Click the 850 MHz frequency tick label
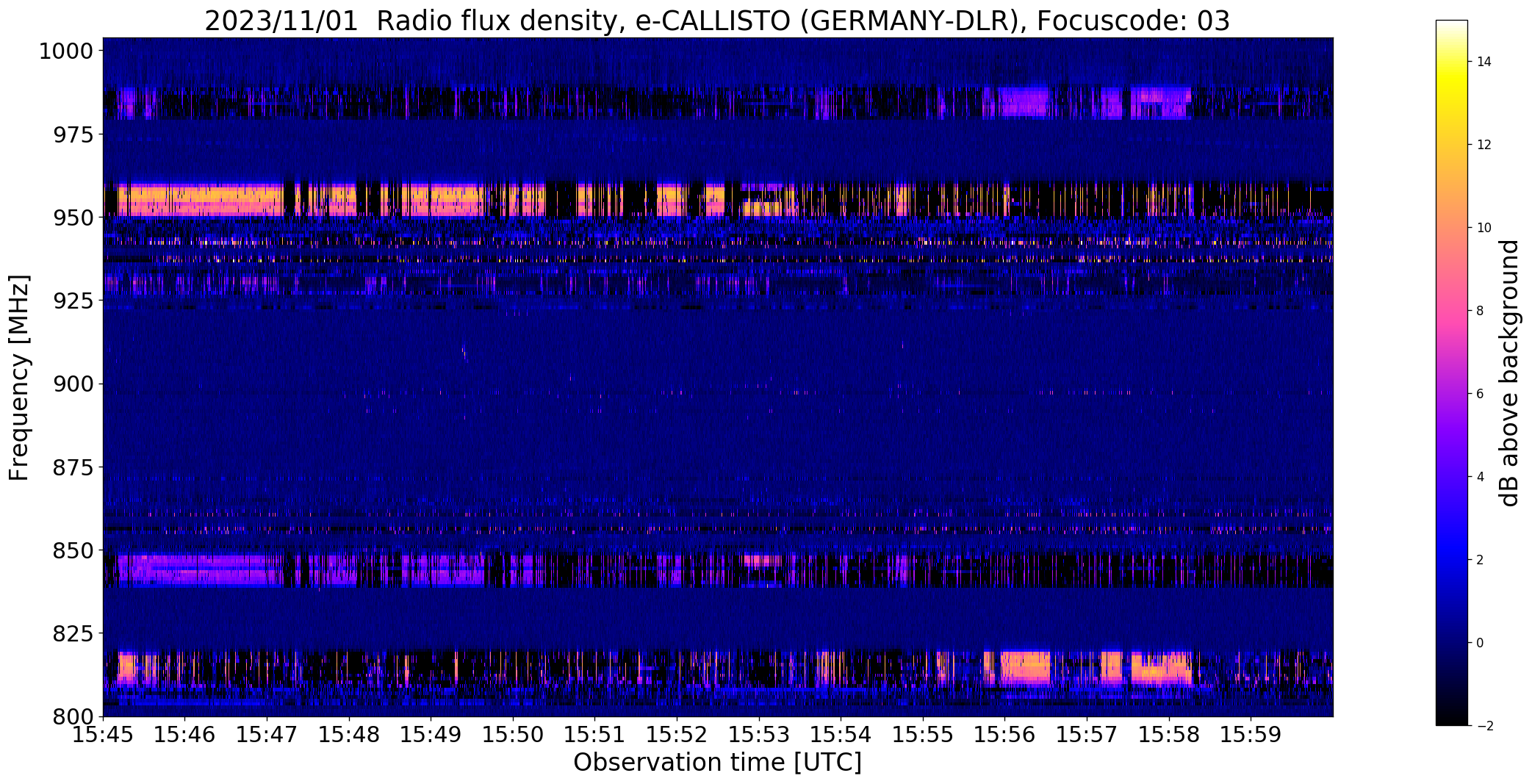 (x=73, y=550)
